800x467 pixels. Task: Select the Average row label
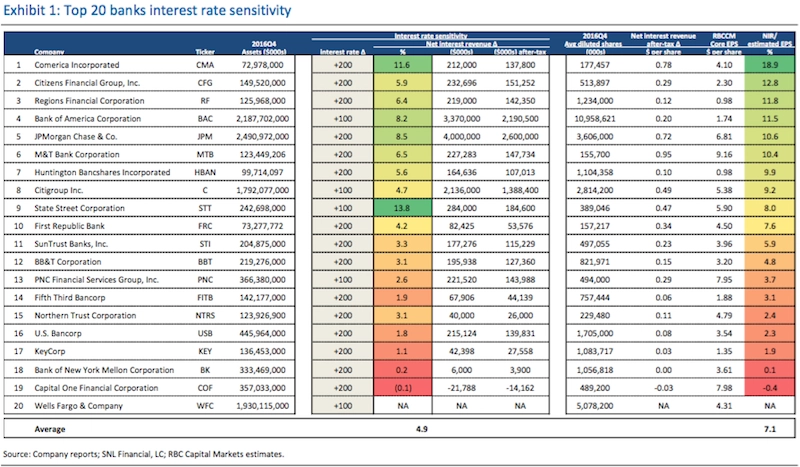pyautogui.click(x=49, y=429)
